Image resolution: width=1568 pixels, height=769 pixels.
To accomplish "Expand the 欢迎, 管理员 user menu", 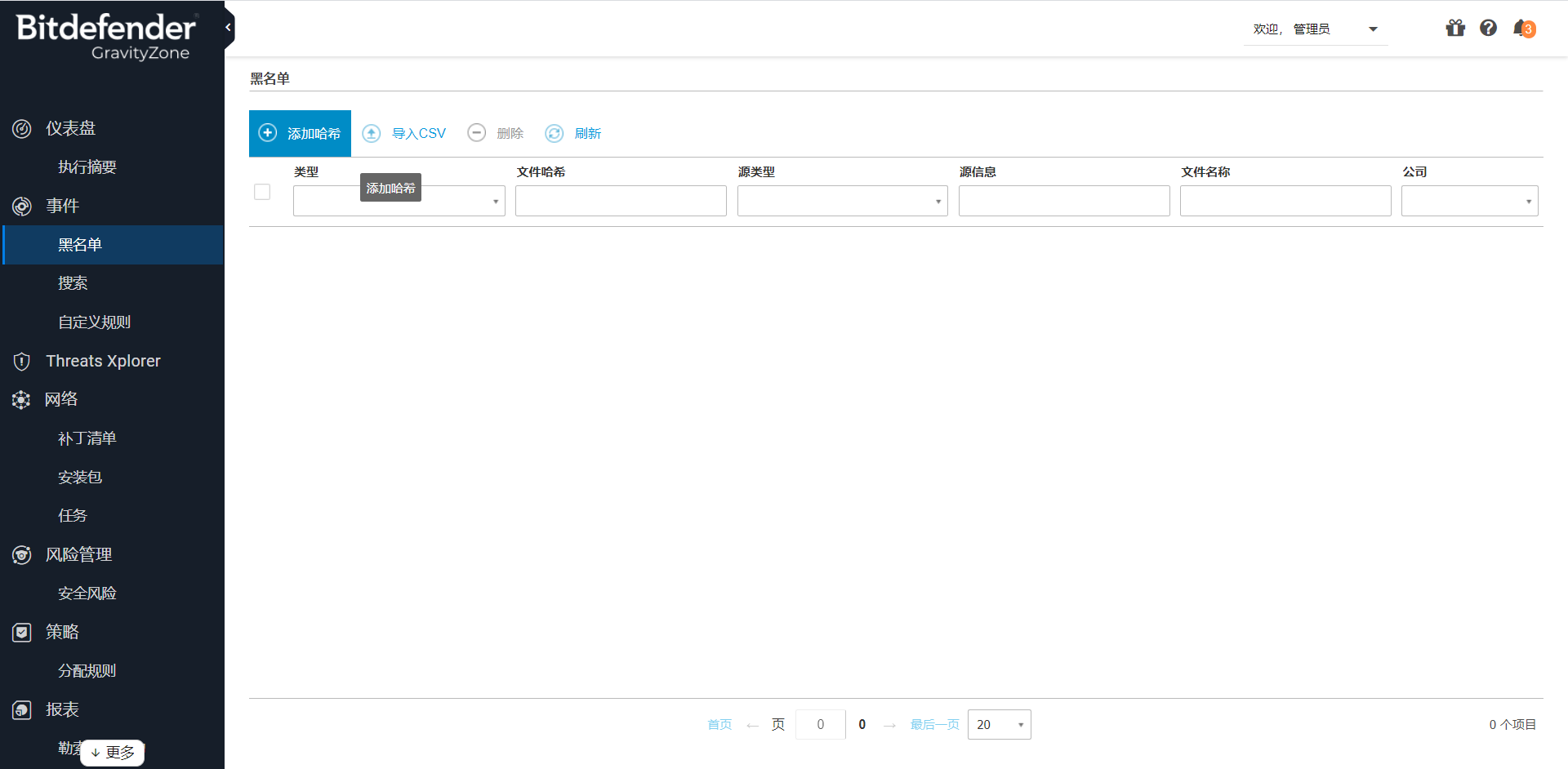I will click(x=1316, y=29).
